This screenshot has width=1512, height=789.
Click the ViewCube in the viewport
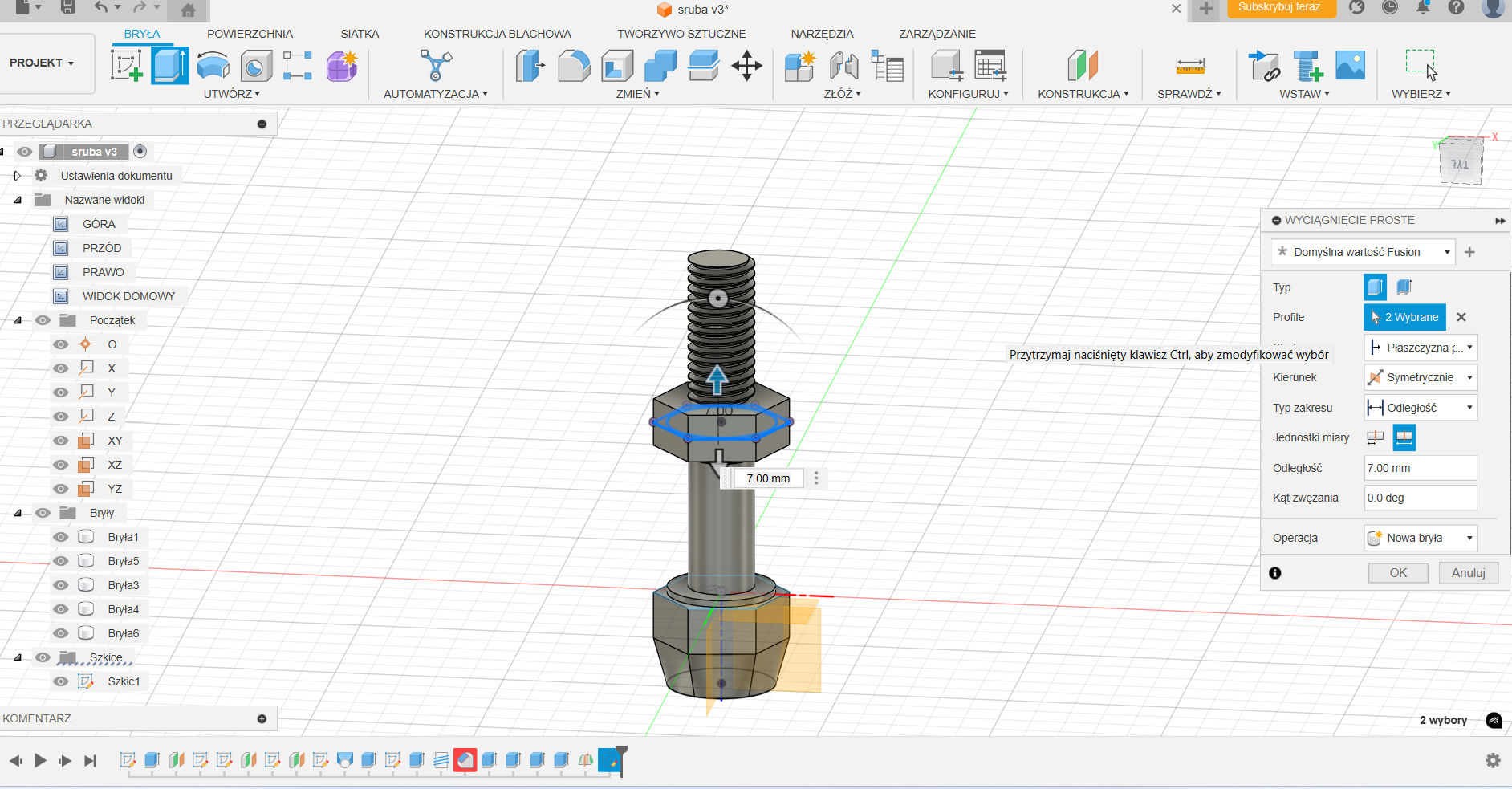coord(1460,162)
